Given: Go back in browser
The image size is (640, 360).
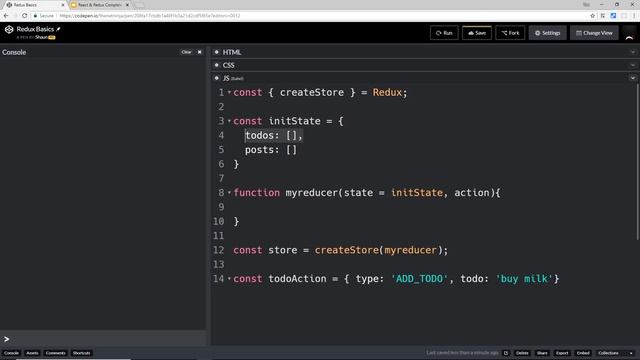Looking at the screenshot, I should pos(6,16).
